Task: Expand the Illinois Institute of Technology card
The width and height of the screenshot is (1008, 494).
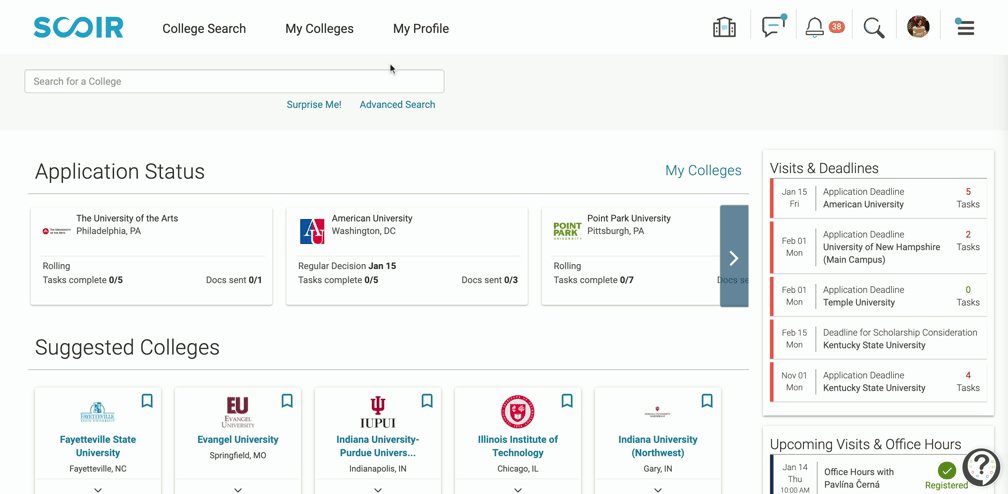Action: click(x=518, y=489)
